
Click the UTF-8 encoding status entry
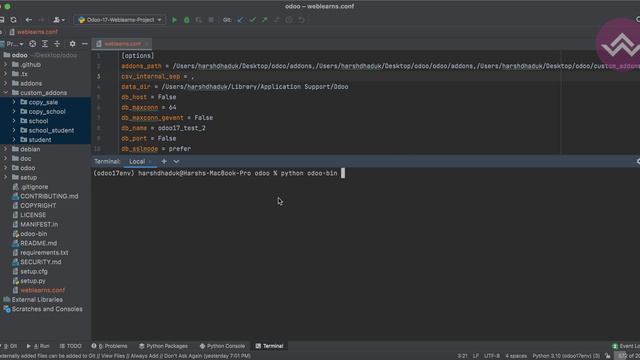pos(492,356)
